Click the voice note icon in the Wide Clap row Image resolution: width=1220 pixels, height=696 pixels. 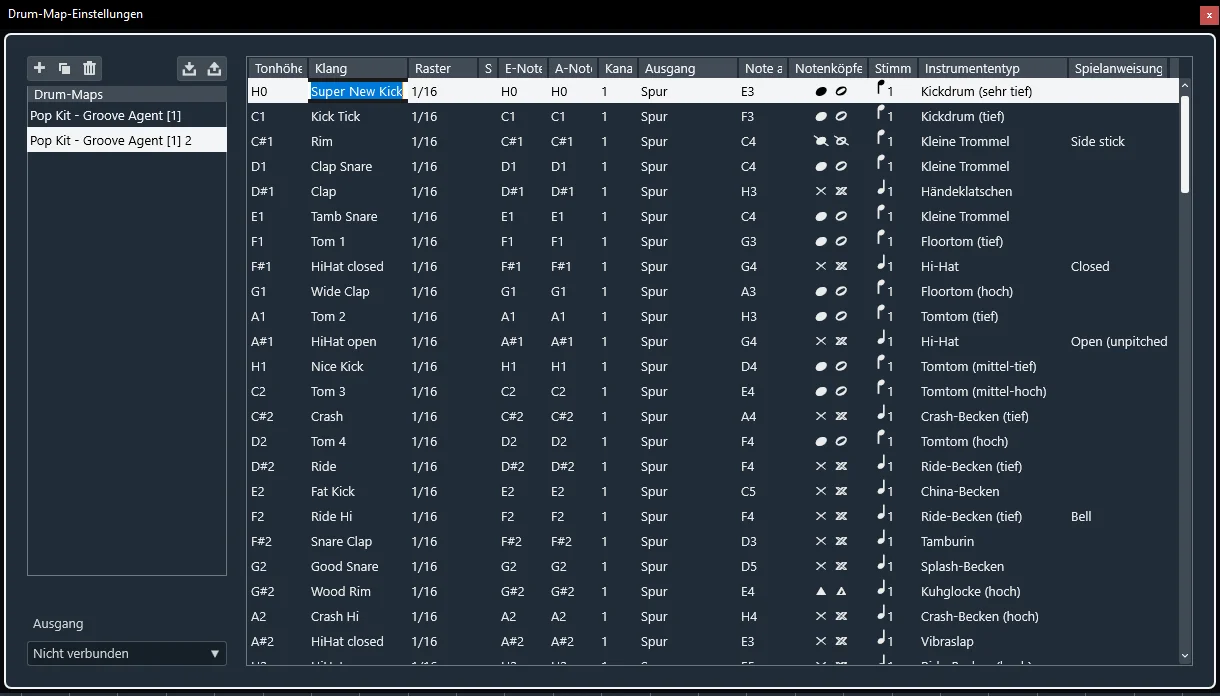click(x=883, y=290)
